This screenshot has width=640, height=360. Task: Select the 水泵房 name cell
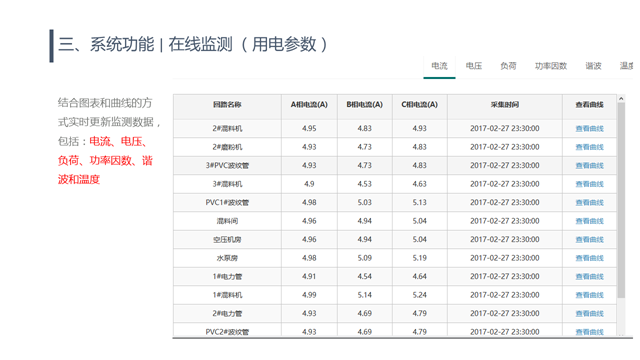(x=227, y=258)
